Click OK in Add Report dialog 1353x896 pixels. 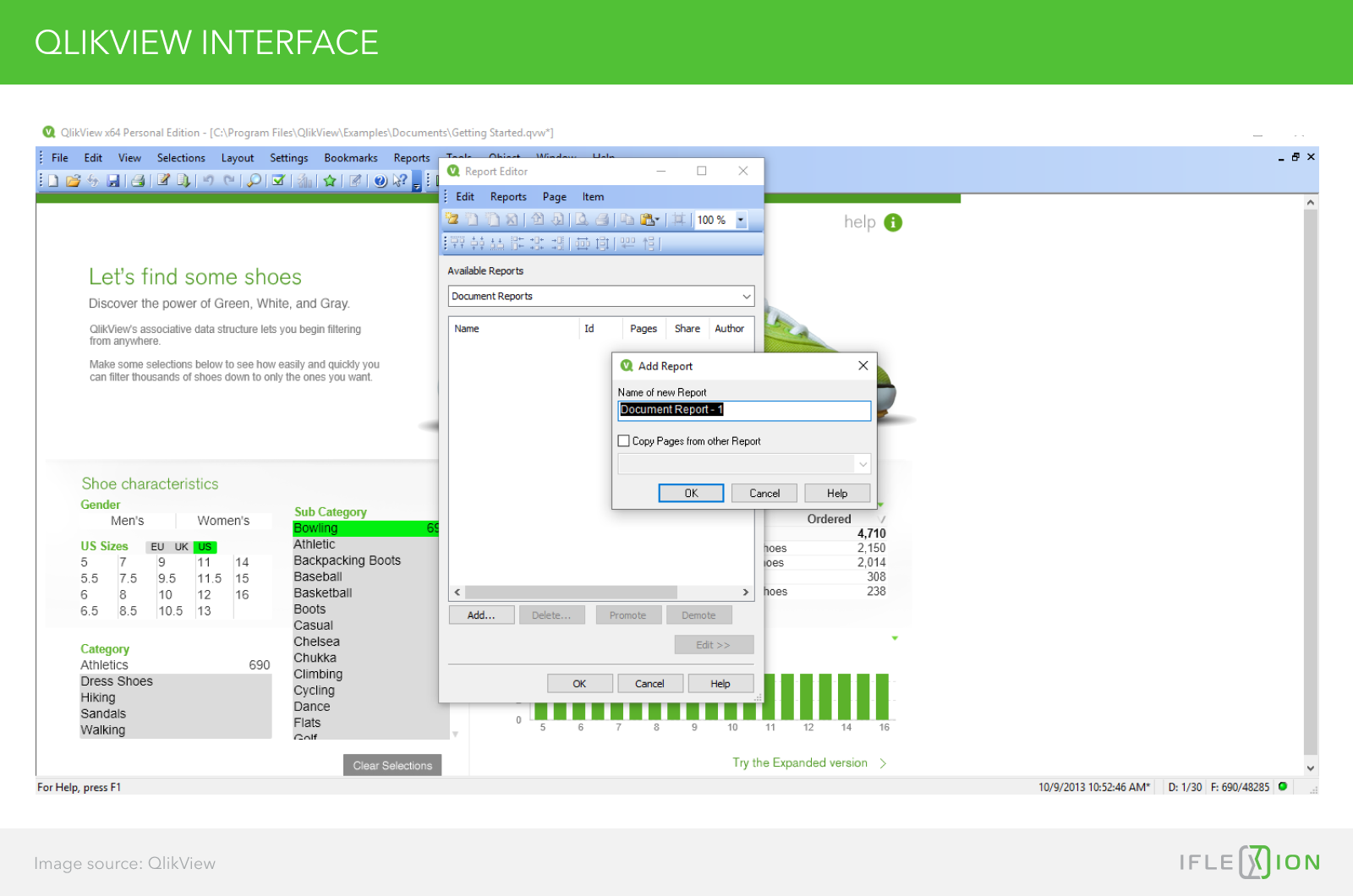click(x=691, y=493)
